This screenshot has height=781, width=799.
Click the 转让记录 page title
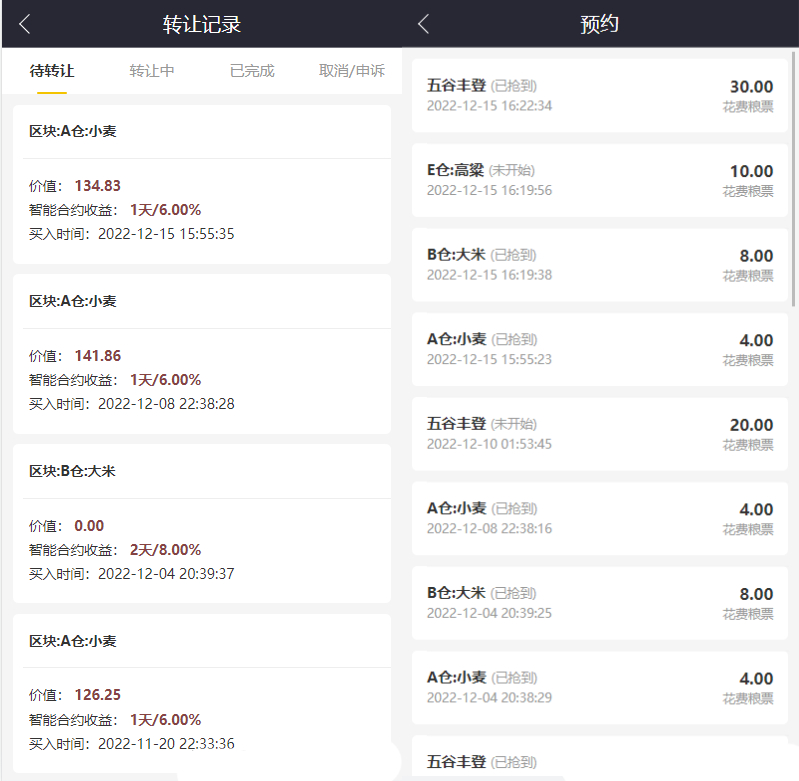point(201,24)
